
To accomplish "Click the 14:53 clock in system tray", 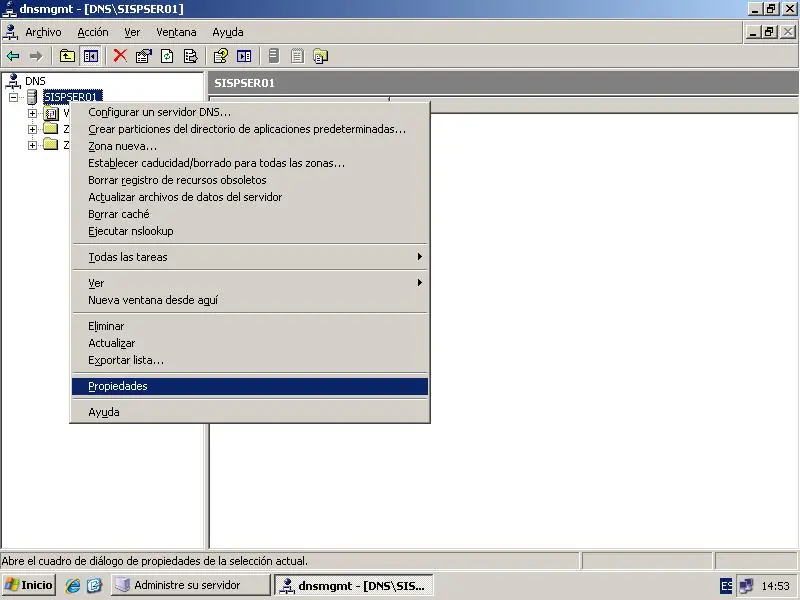I will point(775,586).
